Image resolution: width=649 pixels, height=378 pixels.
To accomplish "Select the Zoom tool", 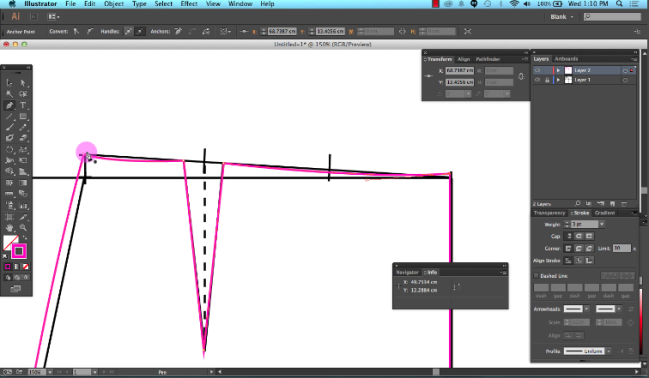I will pyautogui.click(x=23, y=228).
